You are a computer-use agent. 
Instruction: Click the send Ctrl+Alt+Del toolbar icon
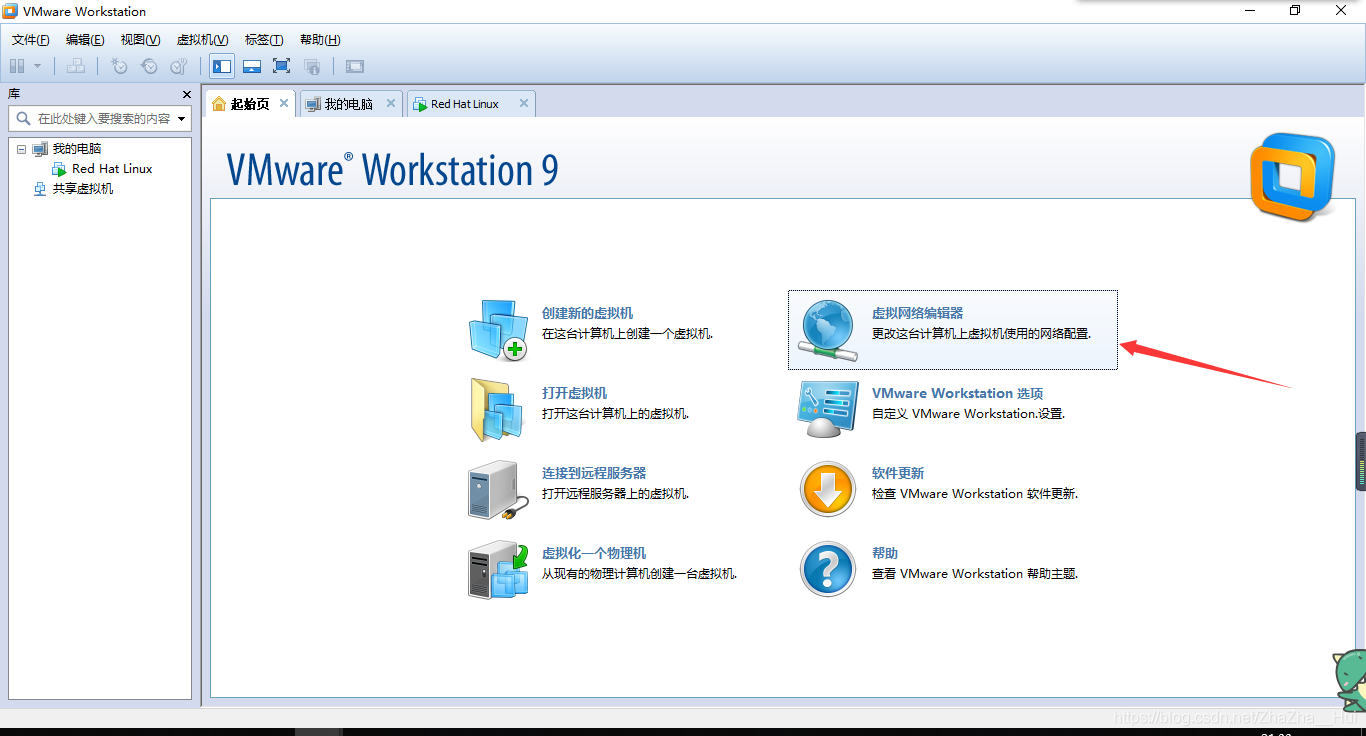[x=75, y=66]
